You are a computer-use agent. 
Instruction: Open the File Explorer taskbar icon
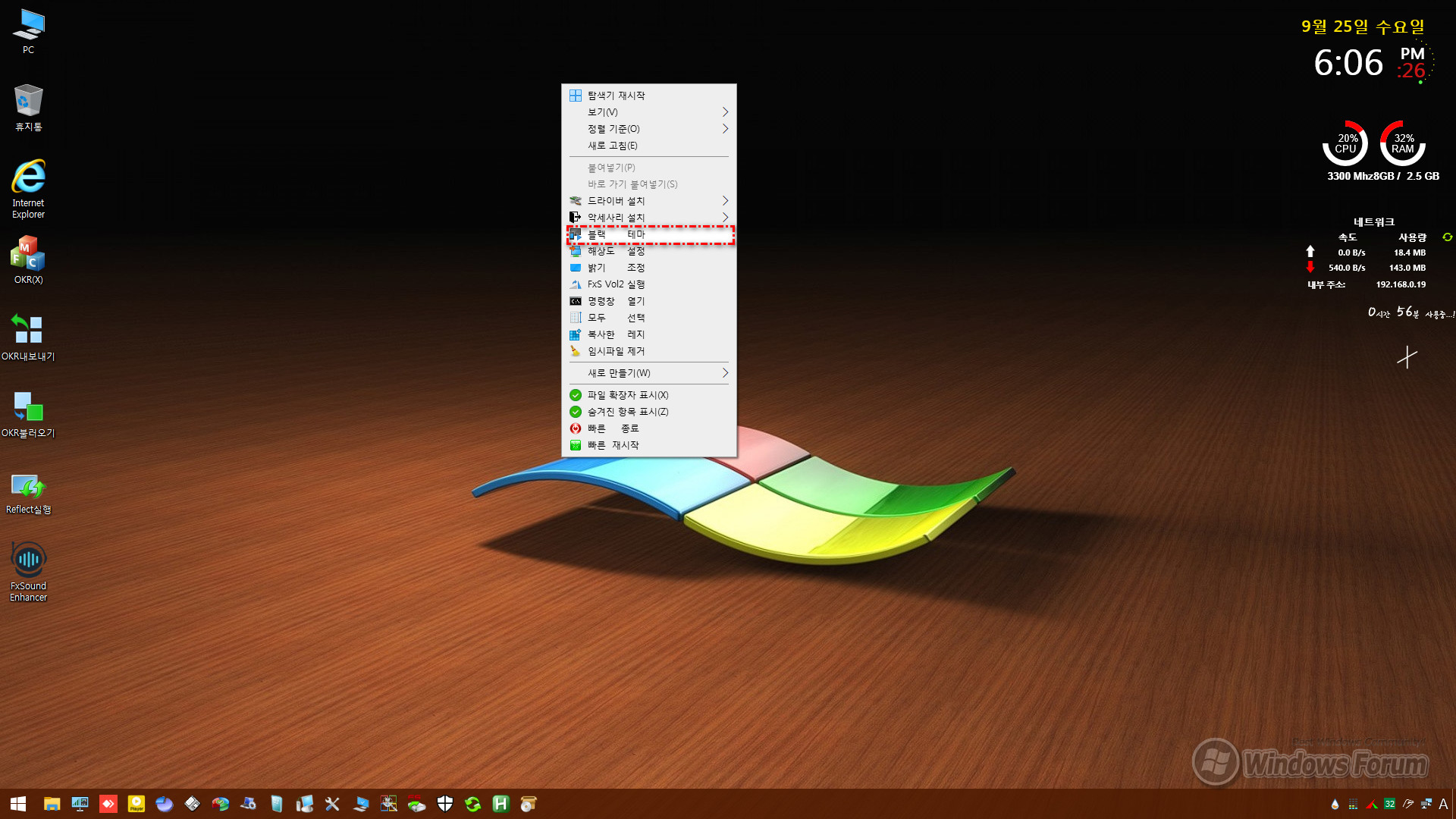point(52,804)
